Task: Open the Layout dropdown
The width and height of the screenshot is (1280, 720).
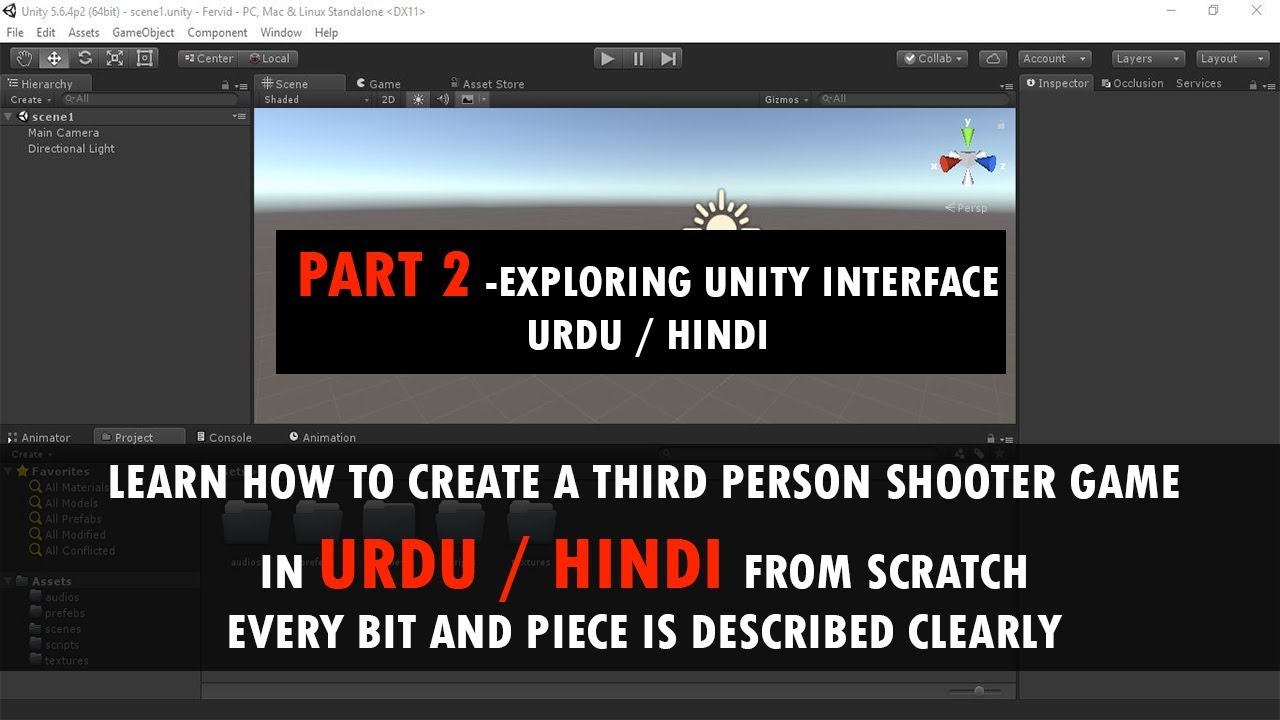Action: (1233, 58)
